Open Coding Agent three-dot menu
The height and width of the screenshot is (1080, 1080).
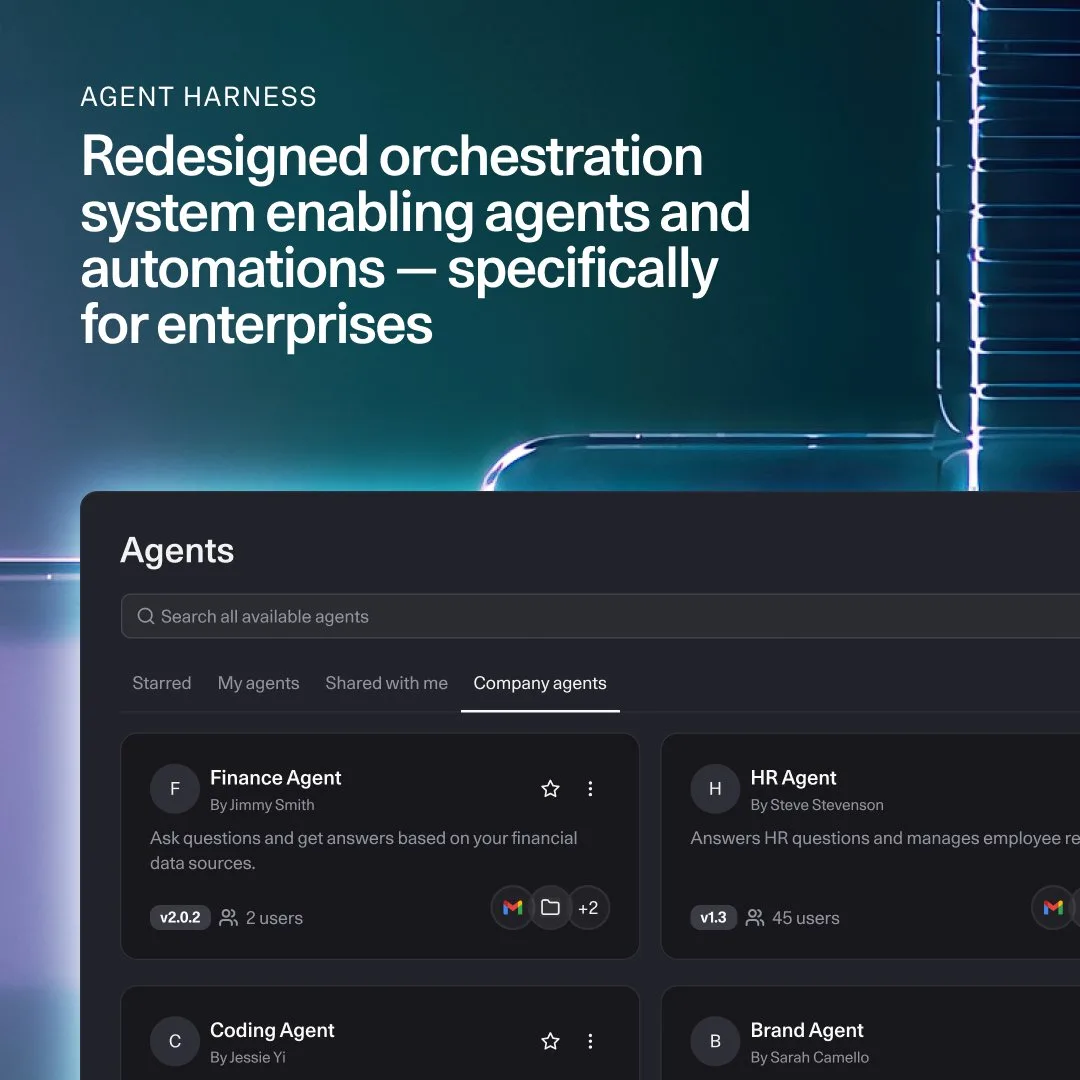coord(590,1041)
